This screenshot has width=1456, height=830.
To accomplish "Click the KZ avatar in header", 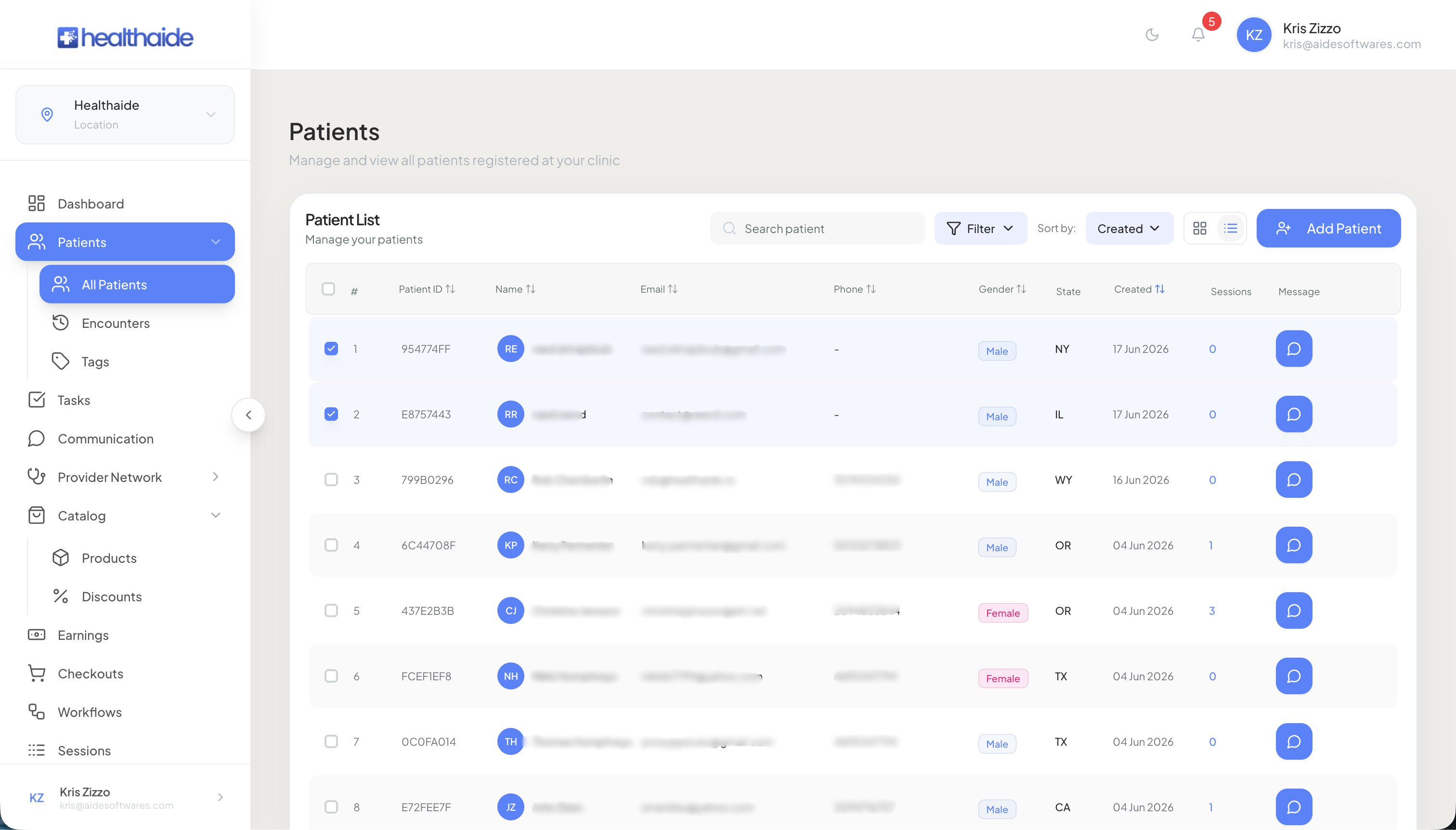I will (1254, 35).
